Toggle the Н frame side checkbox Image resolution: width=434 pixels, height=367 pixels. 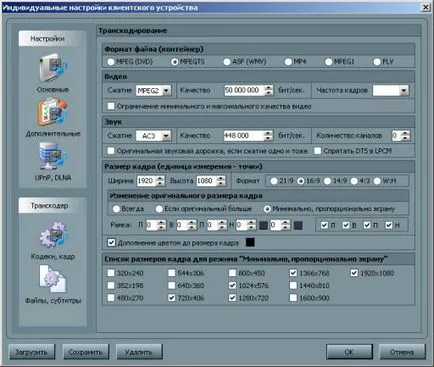389,225
